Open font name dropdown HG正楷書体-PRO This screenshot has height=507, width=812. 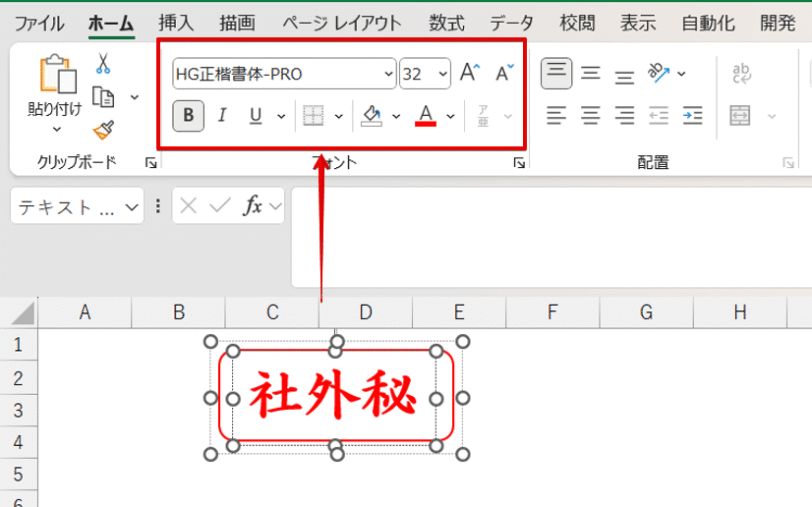tap(389, 74)
